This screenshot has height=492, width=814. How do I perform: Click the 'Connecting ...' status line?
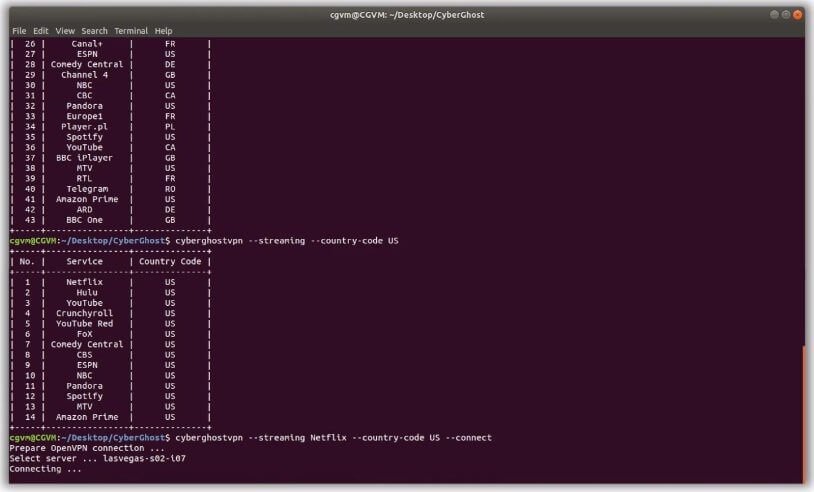pos(45,469)
